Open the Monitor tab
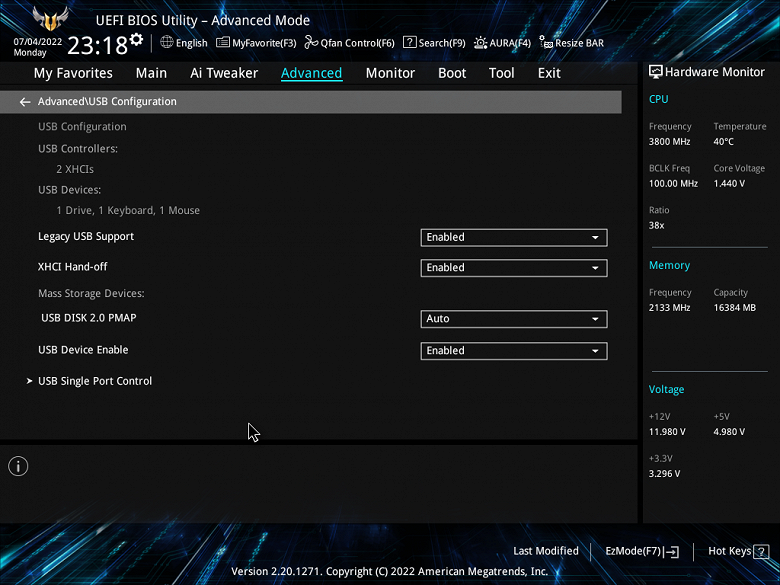This screenshot has width=780, height=585. (390, 73)
